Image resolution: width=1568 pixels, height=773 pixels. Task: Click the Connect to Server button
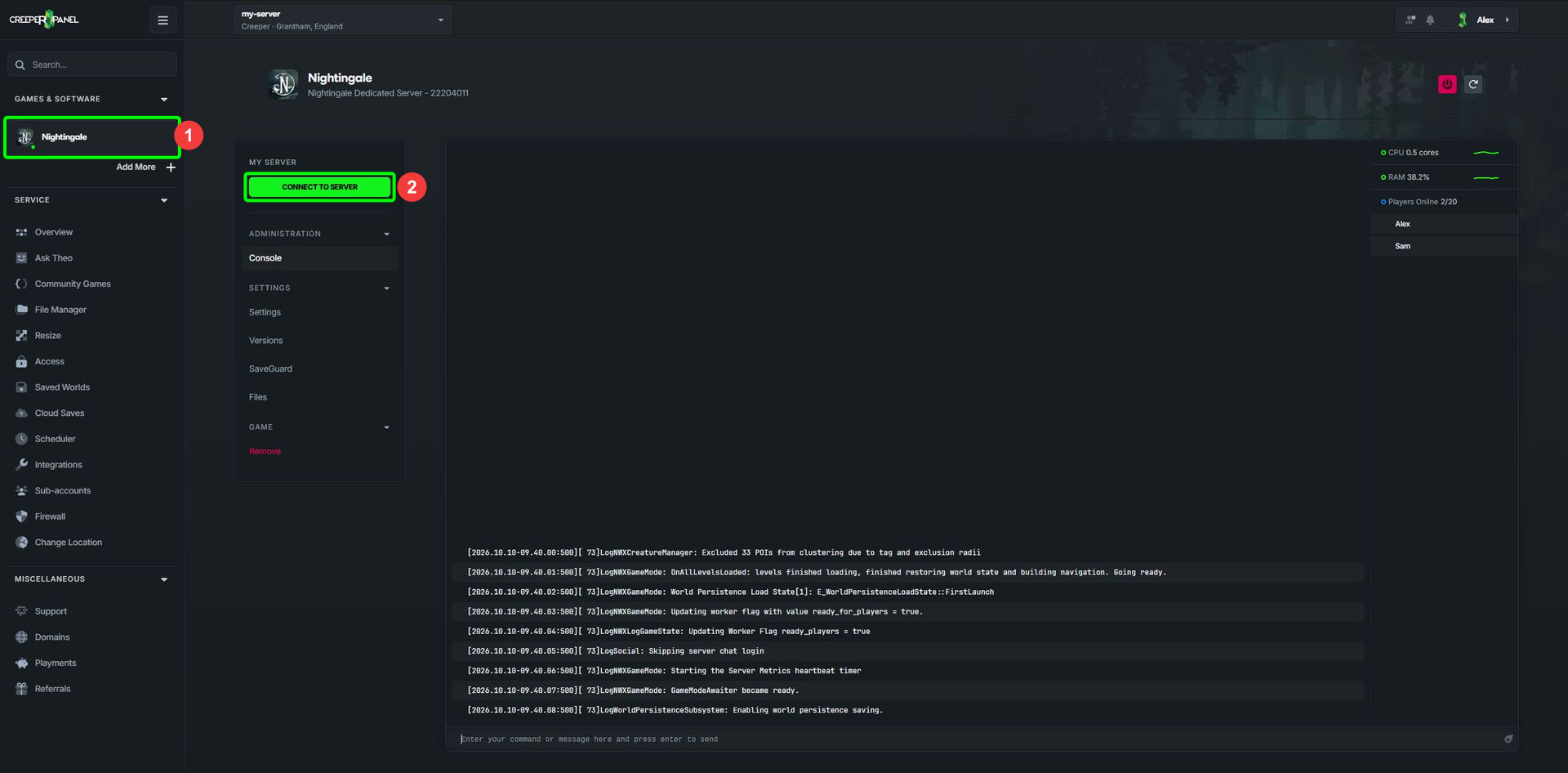pos(319,187)
